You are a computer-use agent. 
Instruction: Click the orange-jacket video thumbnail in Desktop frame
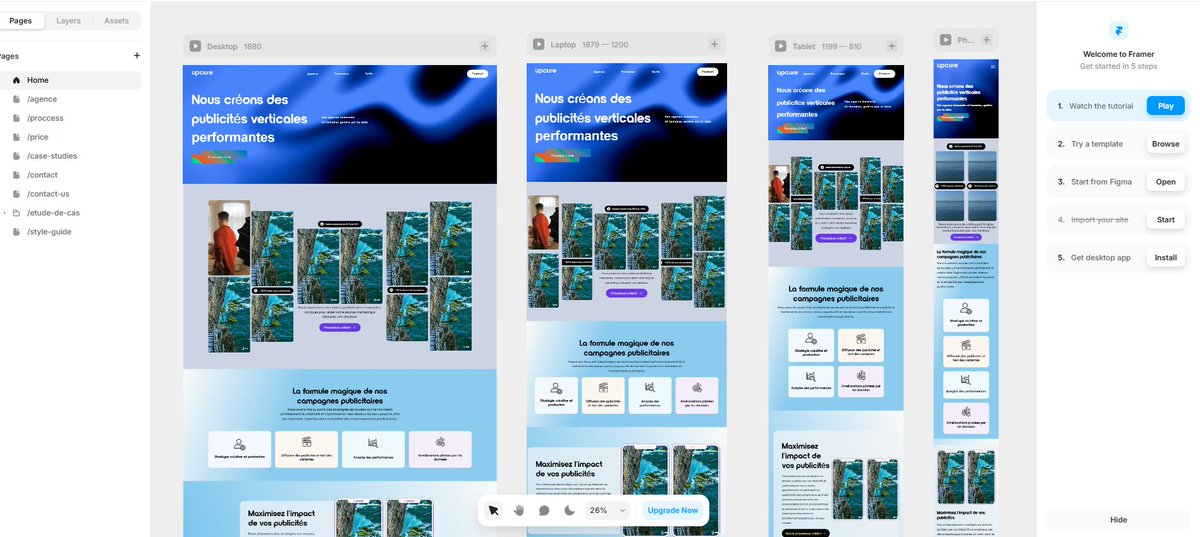tap(229, 237)
